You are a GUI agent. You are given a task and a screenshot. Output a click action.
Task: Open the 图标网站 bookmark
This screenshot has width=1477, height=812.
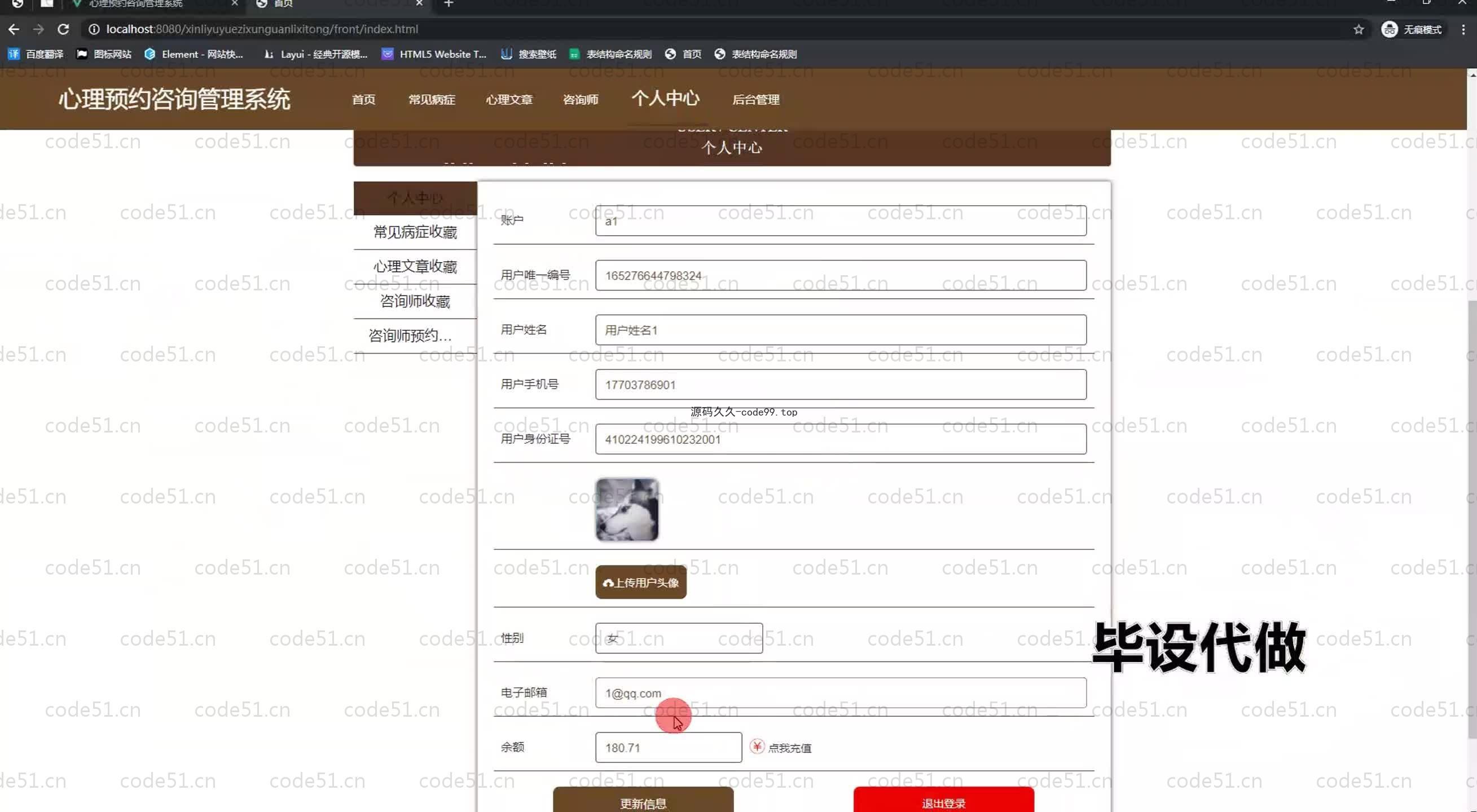(x=104, y=54)
